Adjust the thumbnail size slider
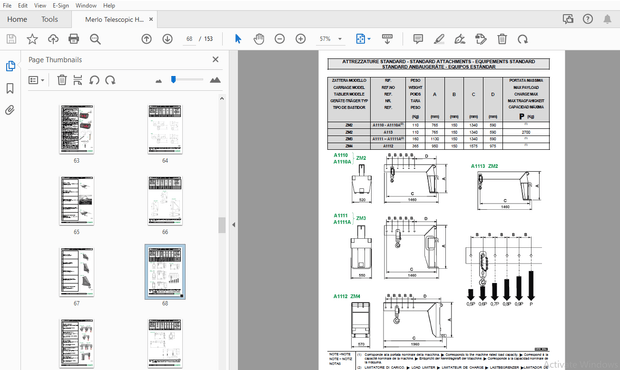This screenshot has height=370, width=620. (x=173, y=80)
